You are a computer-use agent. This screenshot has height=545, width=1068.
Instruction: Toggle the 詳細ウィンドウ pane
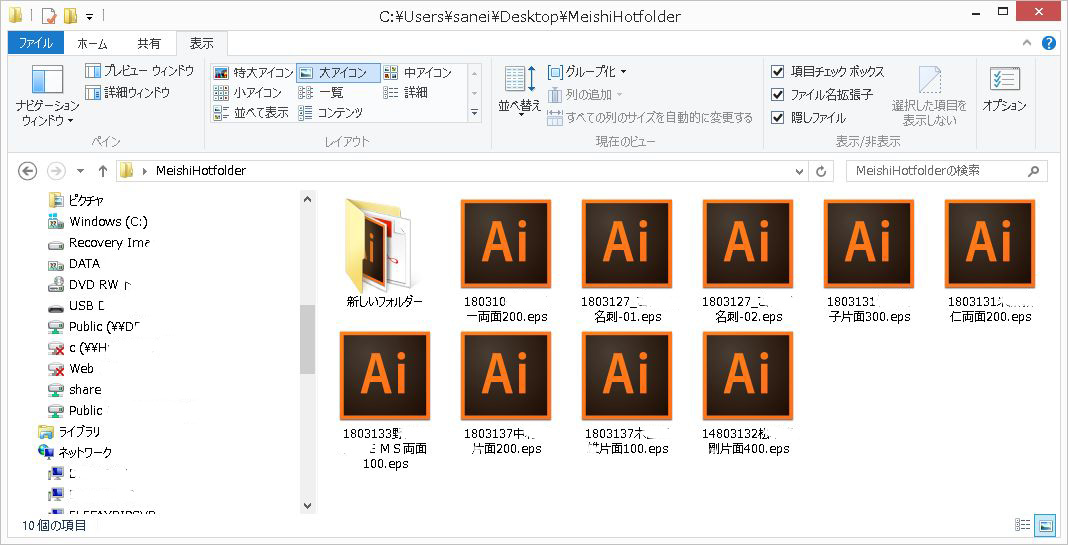click(x=127, y=92)
